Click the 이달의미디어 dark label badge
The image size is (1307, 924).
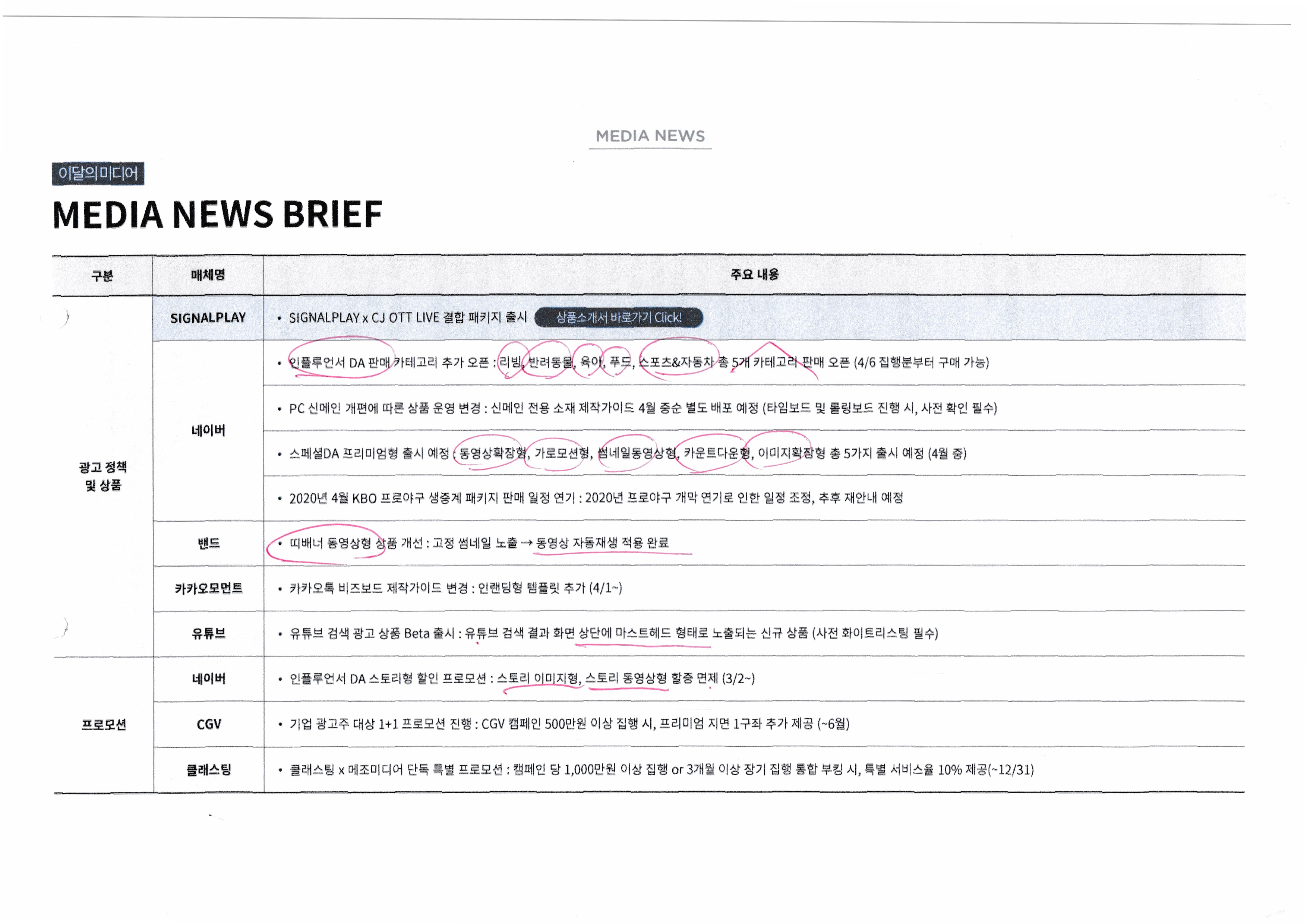[x=98, y=174]
